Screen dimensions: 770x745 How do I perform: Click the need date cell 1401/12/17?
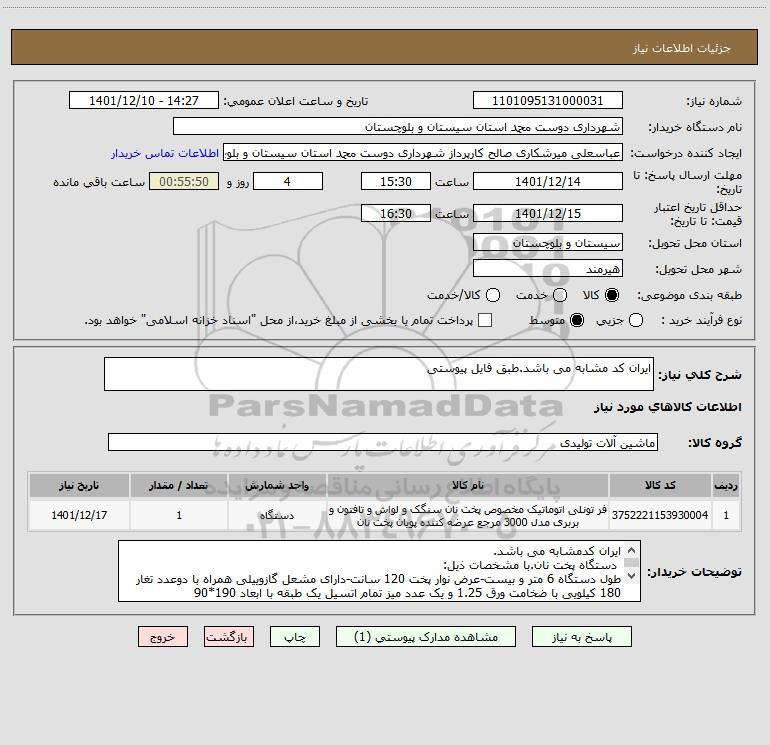[79, 515]
